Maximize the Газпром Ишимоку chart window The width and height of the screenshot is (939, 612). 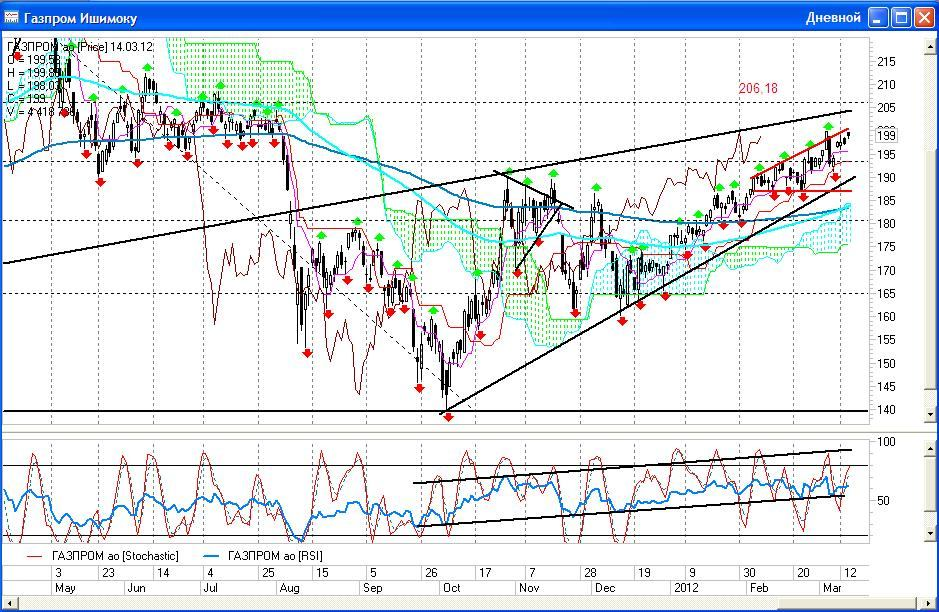[x=901, y=17]
